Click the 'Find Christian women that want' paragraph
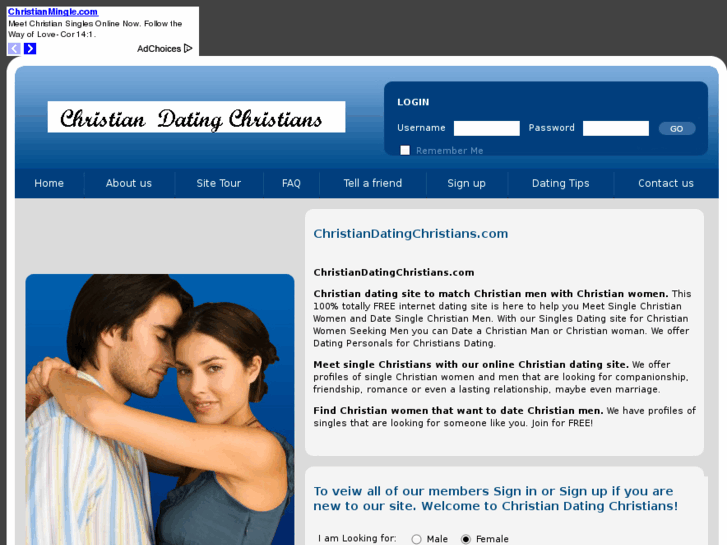 click(x=504, y=417)
